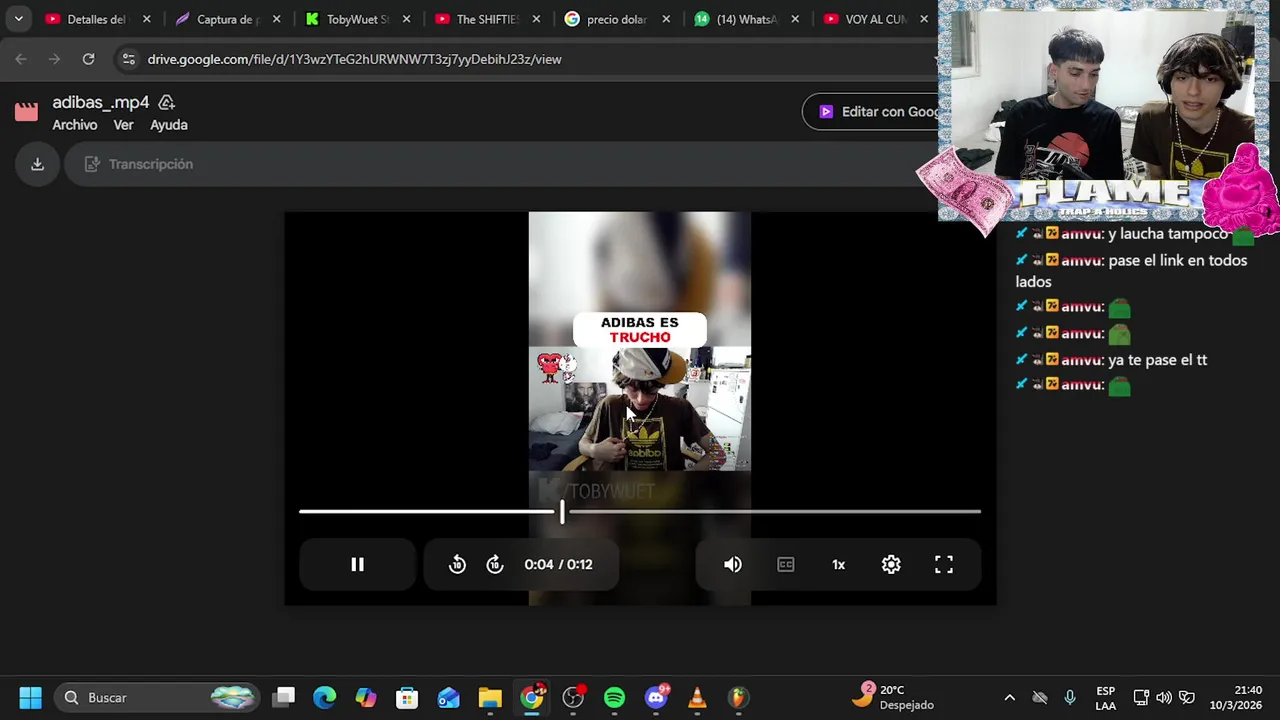Open Spotify from taskbar
This screenshot has width=1280, height=720.
point(614,697)
